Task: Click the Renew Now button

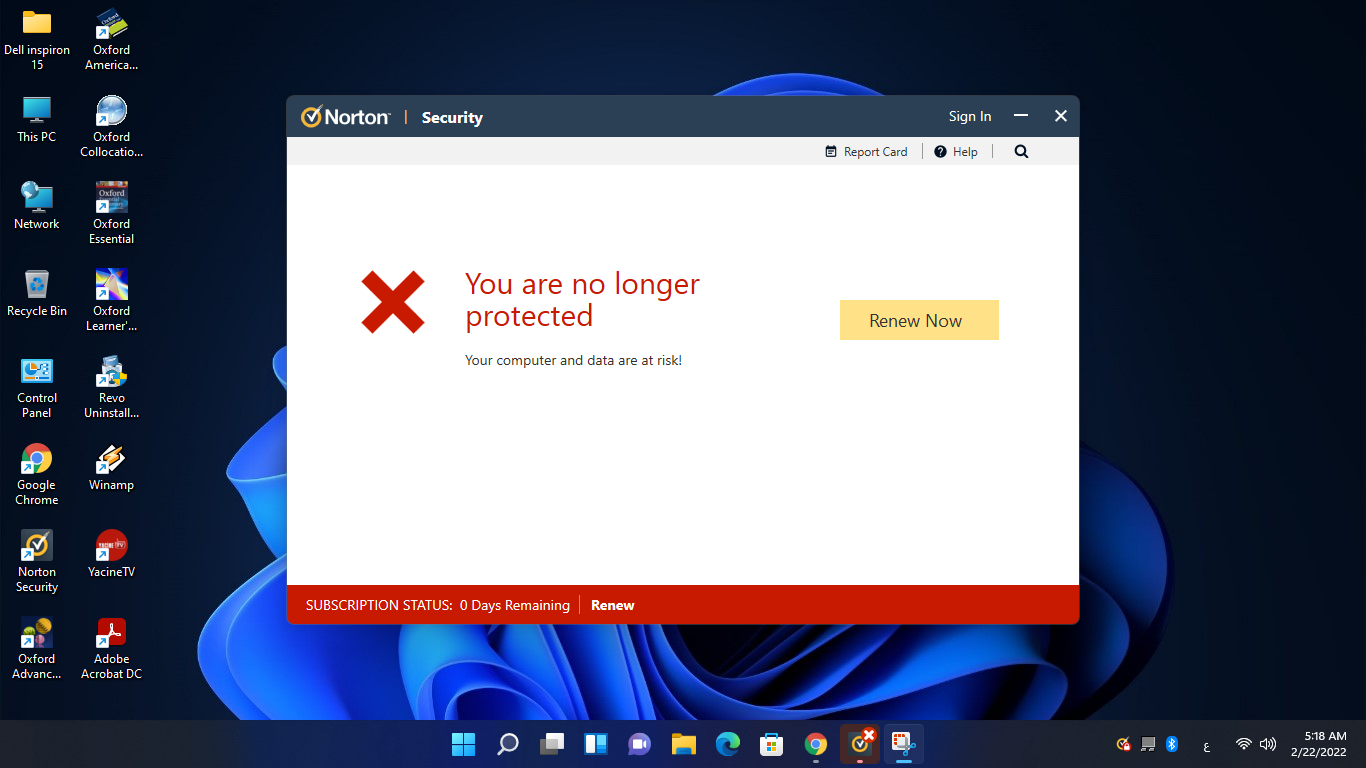Action: coord(919,320)
